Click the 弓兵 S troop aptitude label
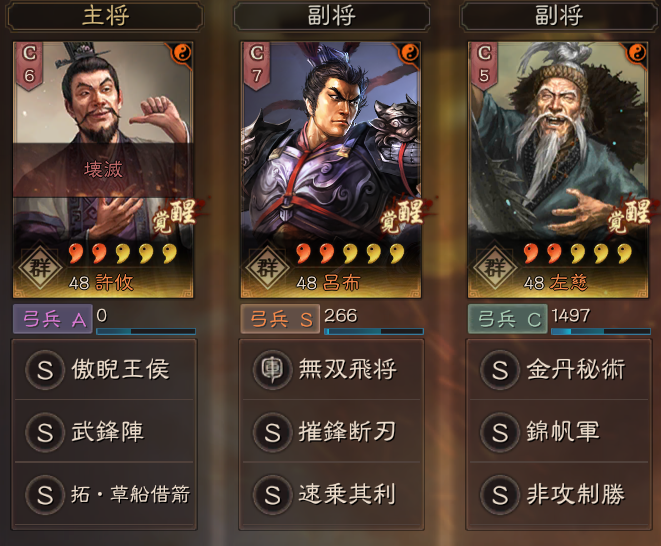 280,319
